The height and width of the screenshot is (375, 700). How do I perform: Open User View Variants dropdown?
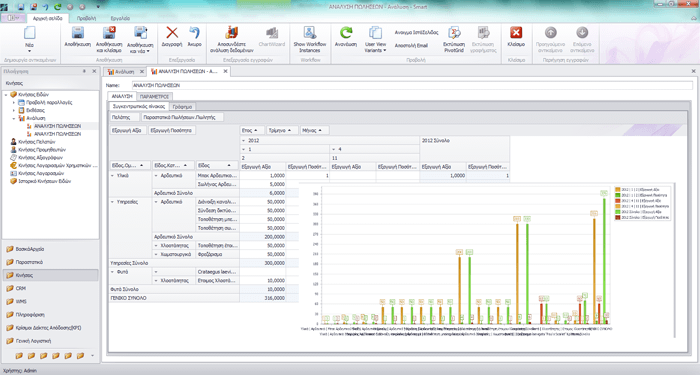pyautogui.click(x=375, y=39)
